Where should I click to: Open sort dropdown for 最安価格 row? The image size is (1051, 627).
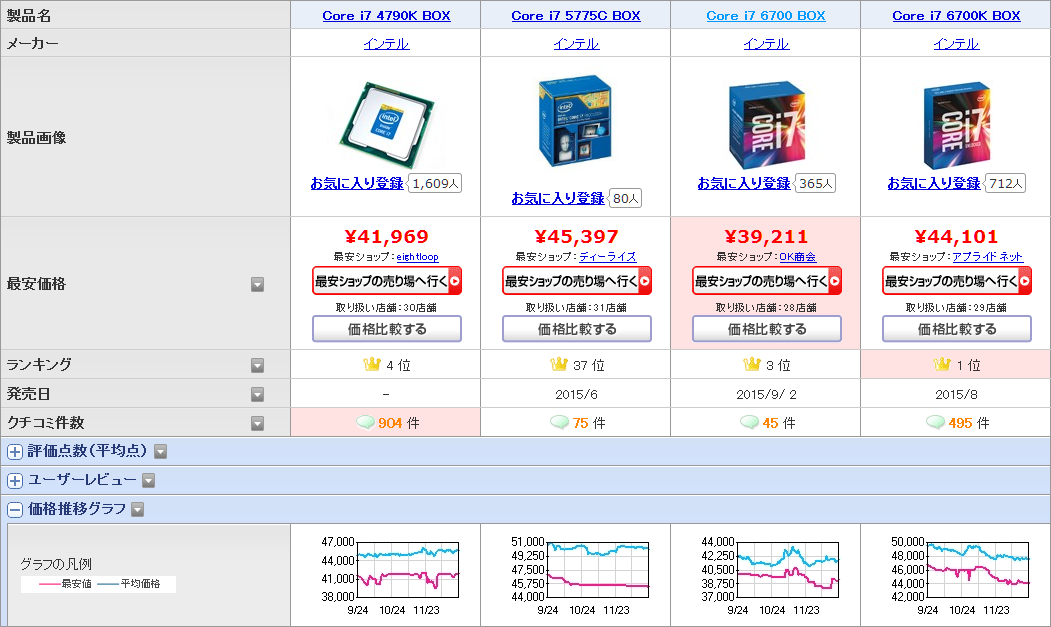pyautogui.click(x=257, y=284)
